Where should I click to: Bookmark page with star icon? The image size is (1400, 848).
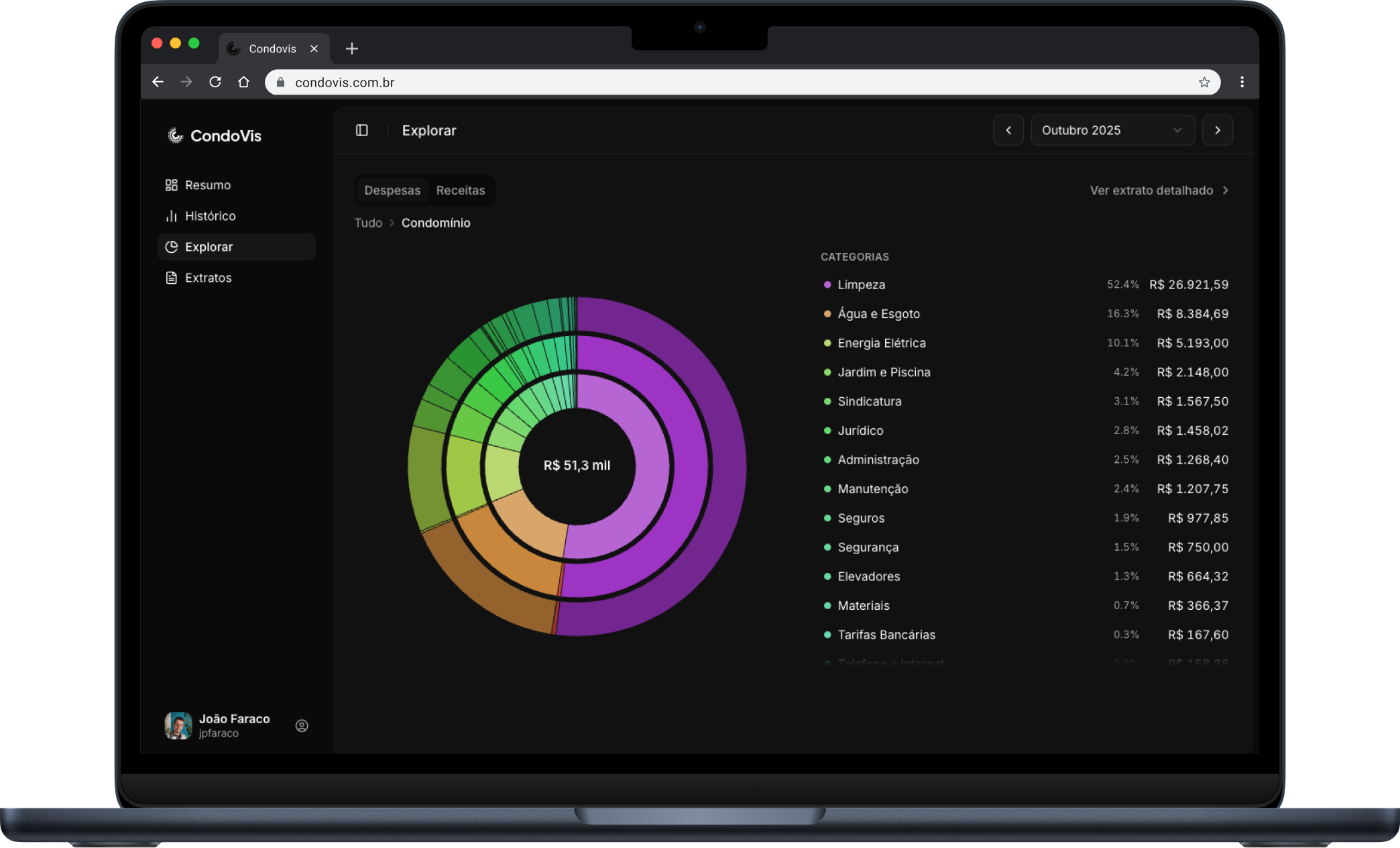tap(1204, 82)
